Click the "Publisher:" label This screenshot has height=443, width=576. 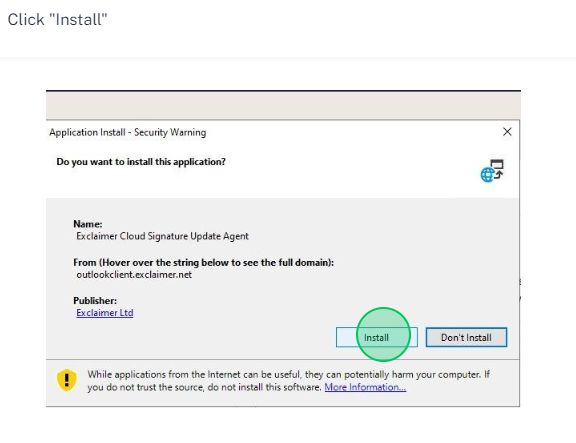coord(95,300)
